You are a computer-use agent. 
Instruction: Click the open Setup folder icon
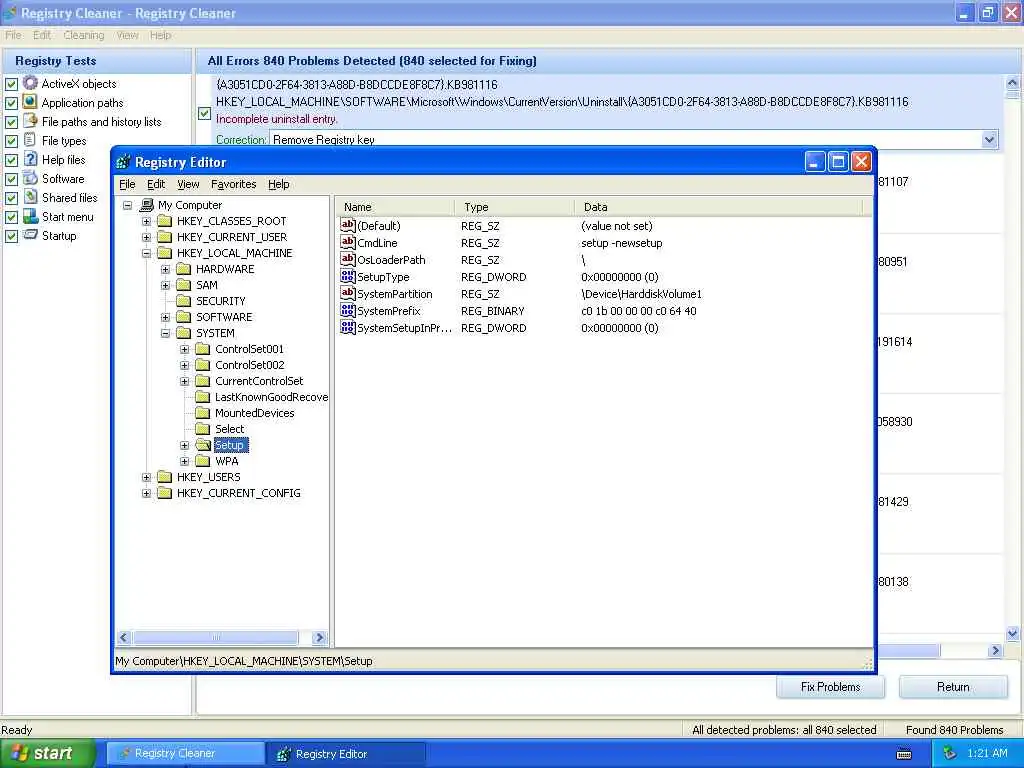(203, 445)
